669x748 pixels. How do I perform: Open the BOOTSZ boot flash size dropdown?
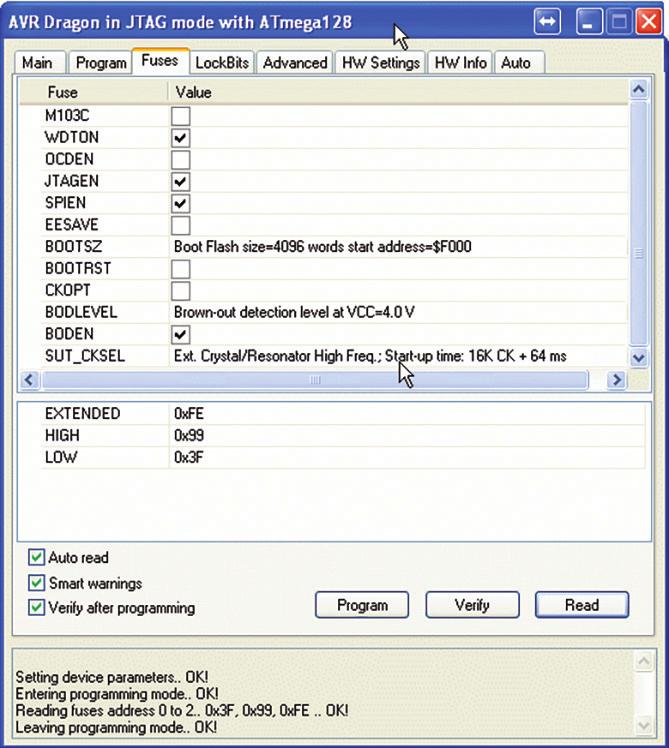[x=398, y=247]
